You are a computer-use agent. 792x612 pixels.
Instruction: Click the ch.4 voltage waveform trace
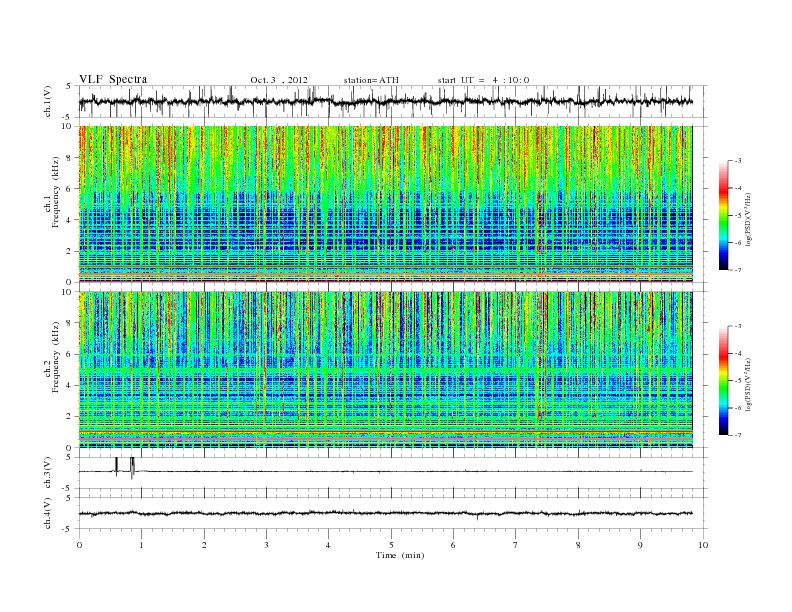[x=386, y=514]
